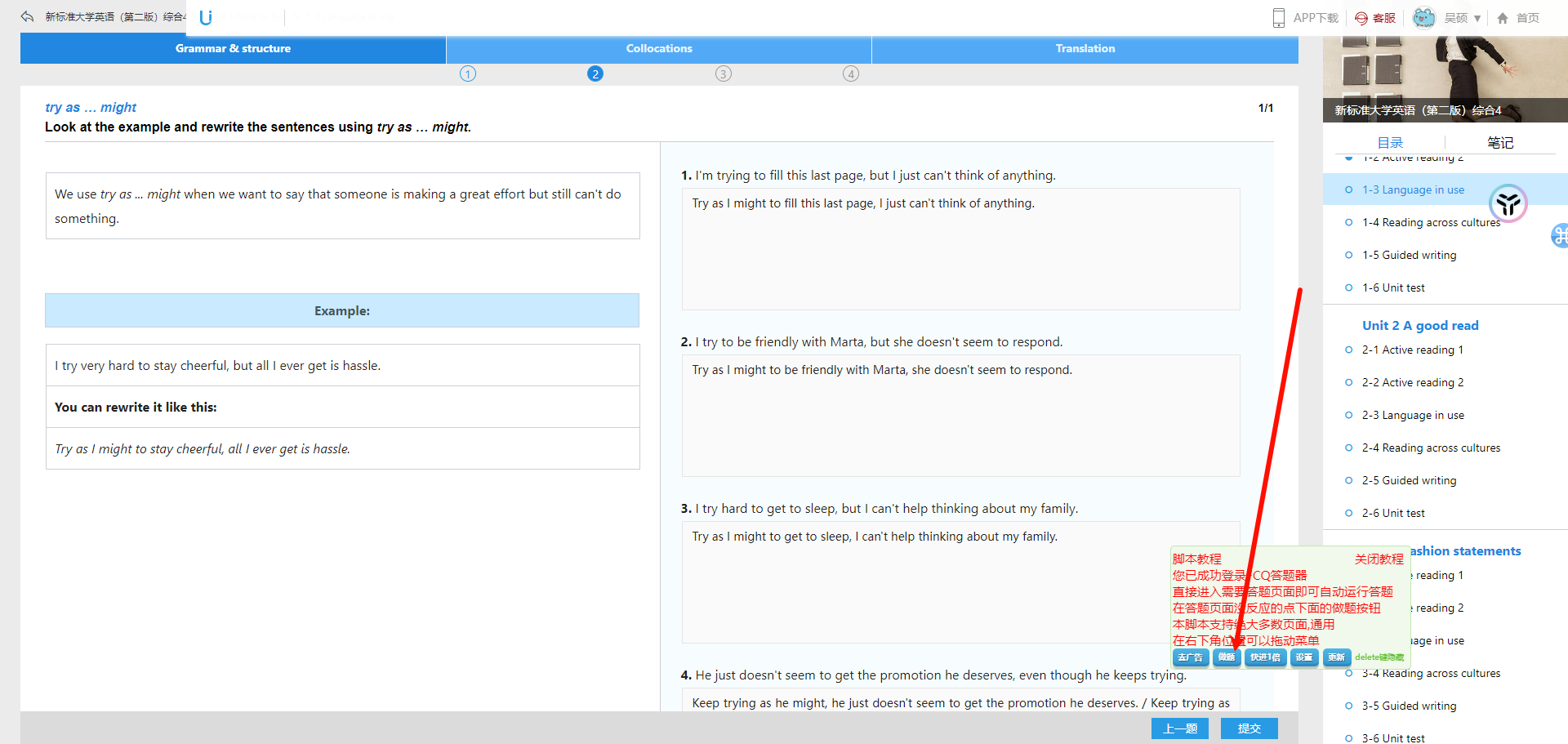Select question step 3 circle
Screen dimensions: 1568x744
click(724, 74)
